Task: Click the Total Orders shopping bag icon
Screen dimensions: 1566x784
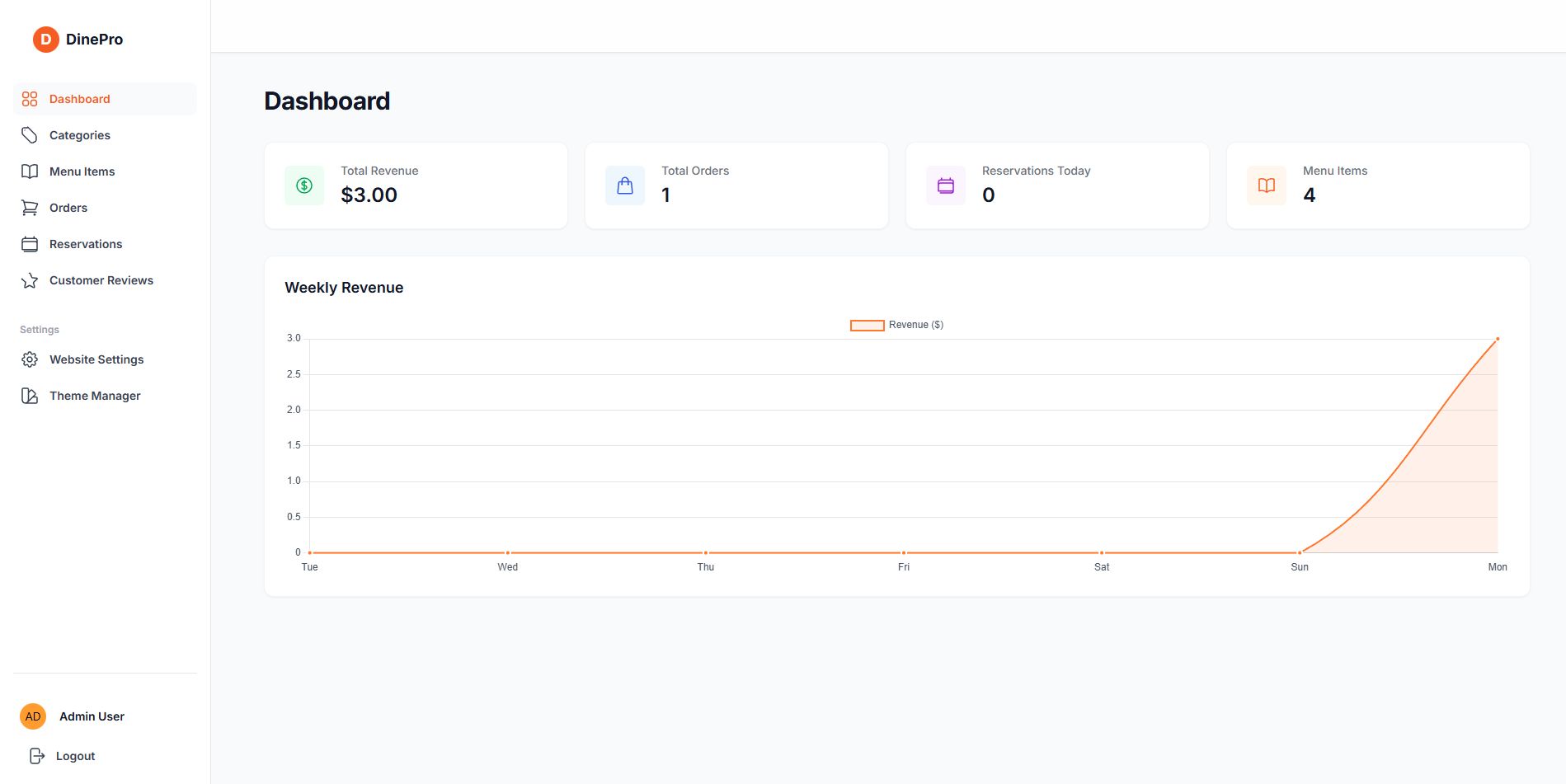Action: 625,185
